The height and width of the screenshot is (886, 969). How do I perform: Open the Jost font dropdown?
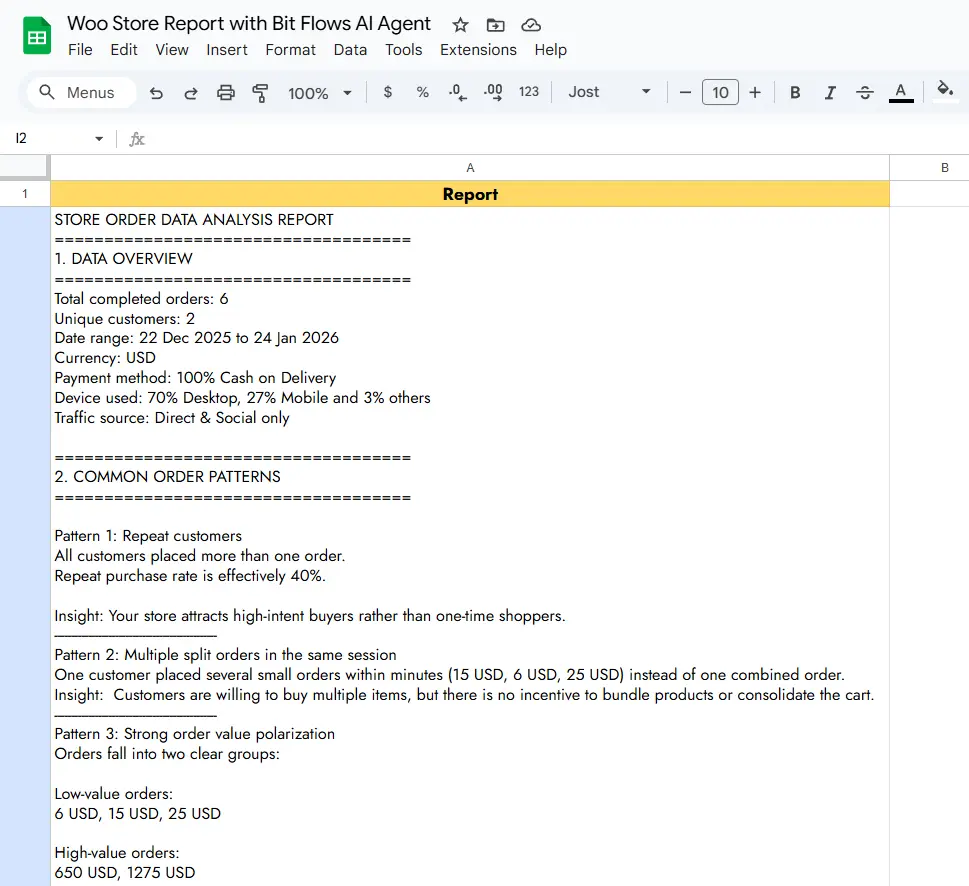609,93
